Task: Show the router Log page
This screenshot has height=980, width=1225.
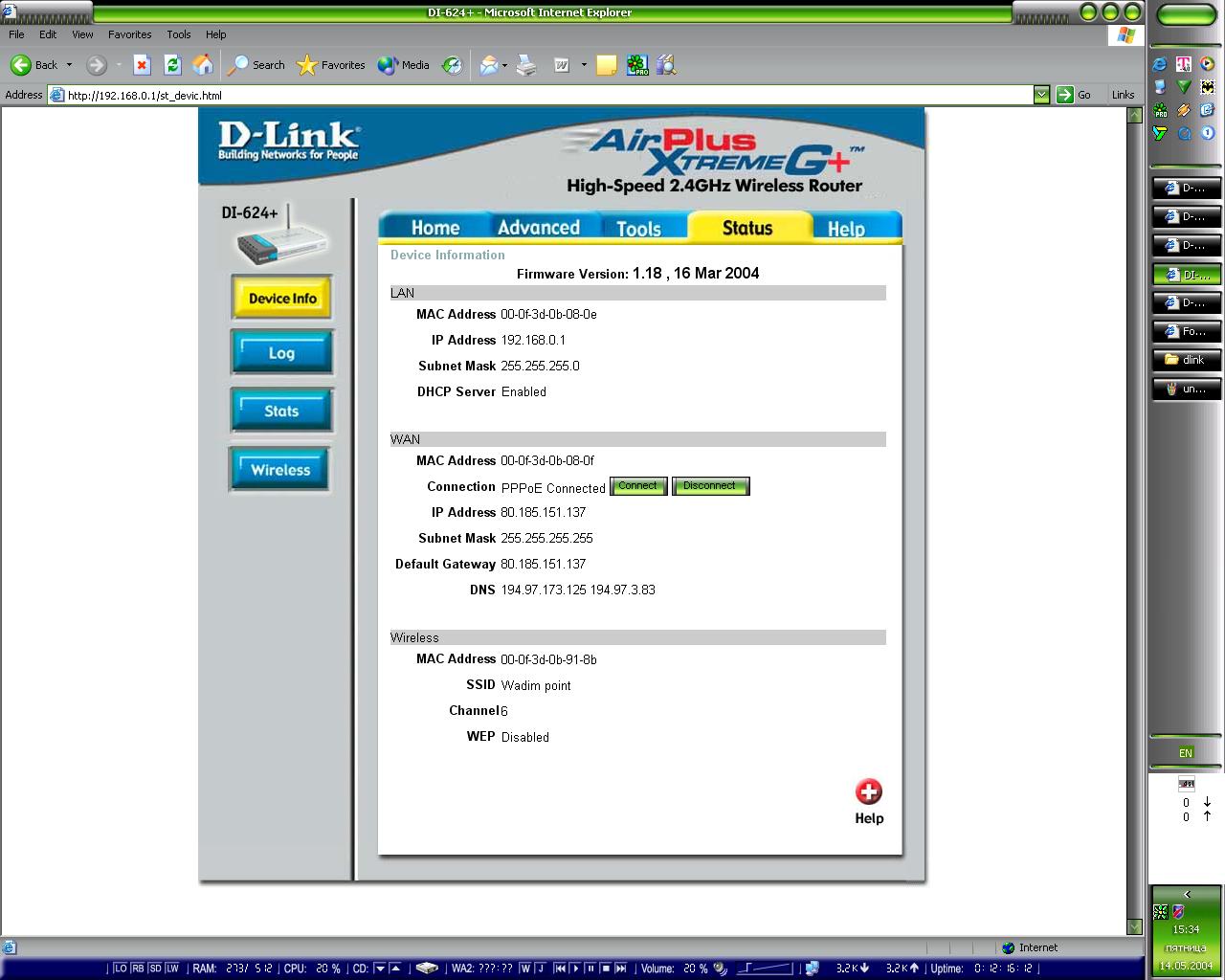Action: pos(281,353)
